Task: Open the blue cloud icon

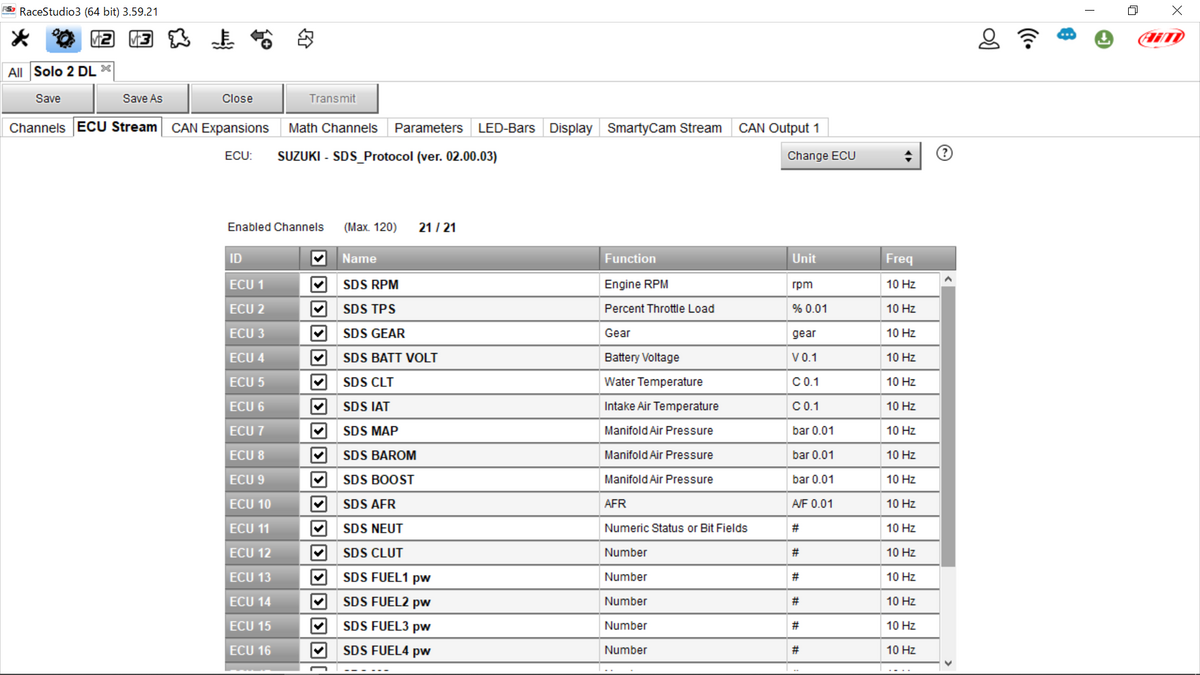Action: point(1067,35)
